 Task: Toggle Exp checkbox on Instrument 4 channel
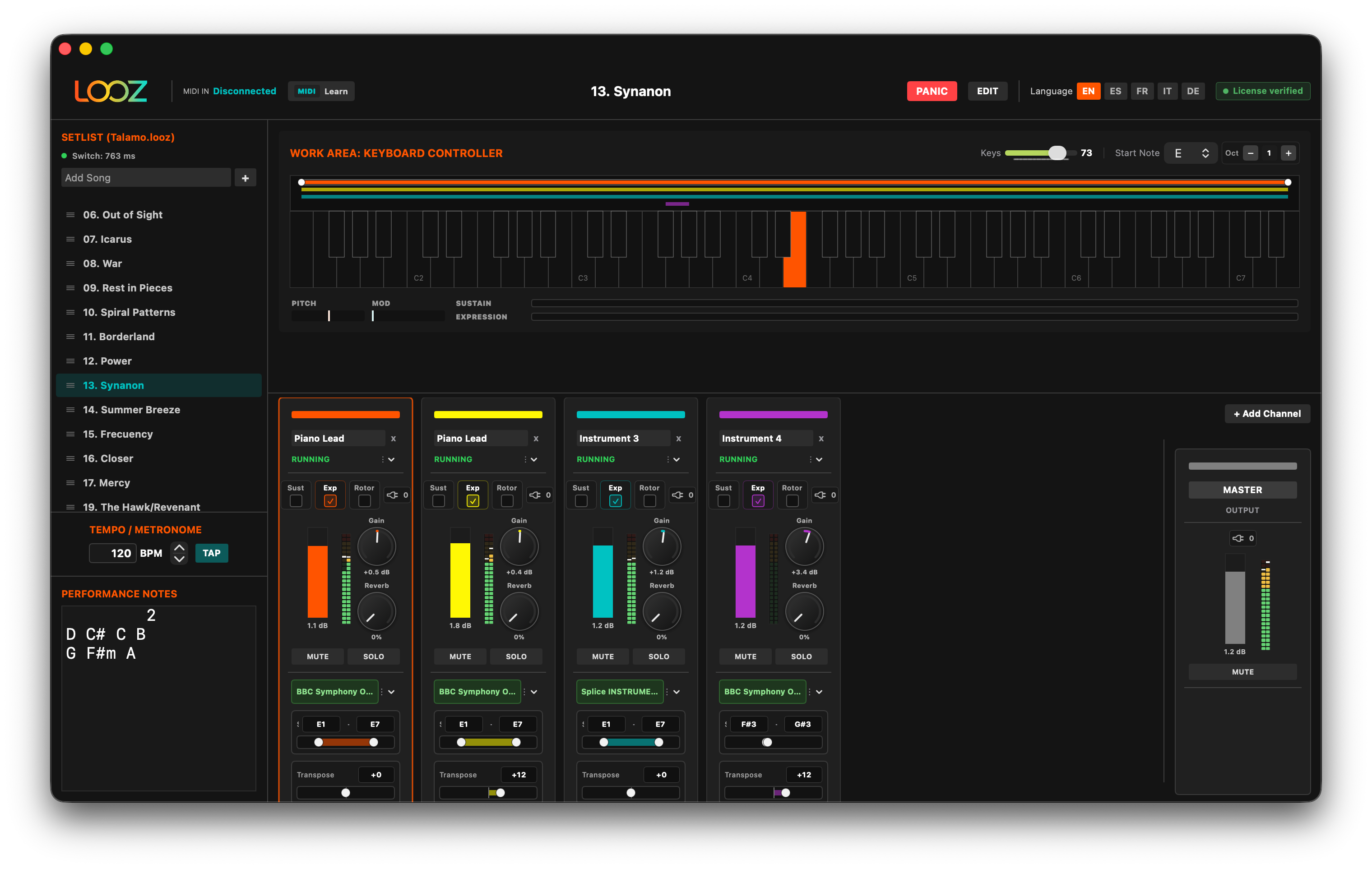point(758,501)
